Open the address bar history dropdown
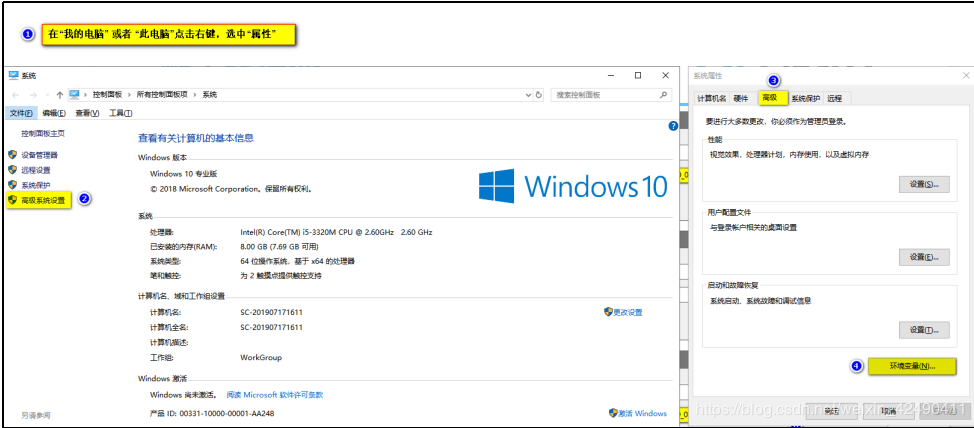 (x=528, y=95)
